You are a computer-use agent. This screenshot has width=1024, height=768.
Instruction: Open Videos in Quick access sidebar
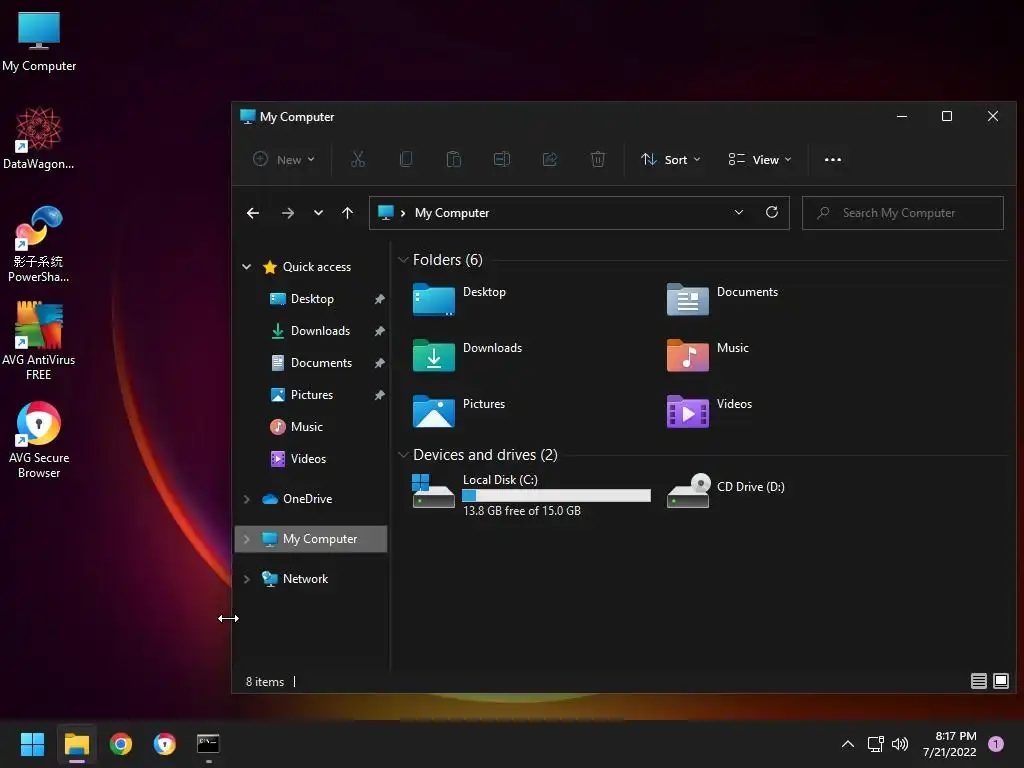click(x=308, y=458)
